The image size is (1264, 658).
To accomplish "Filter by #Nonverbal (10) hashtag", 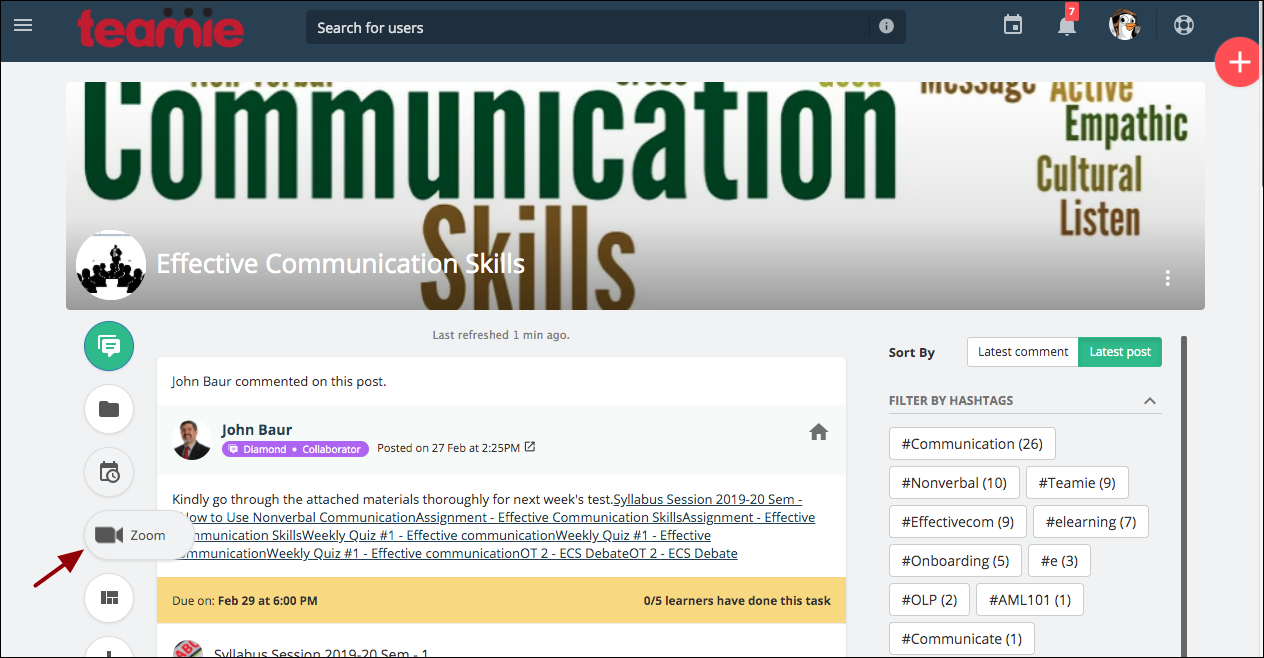I will pyautogui.click(x=954, y=483).
